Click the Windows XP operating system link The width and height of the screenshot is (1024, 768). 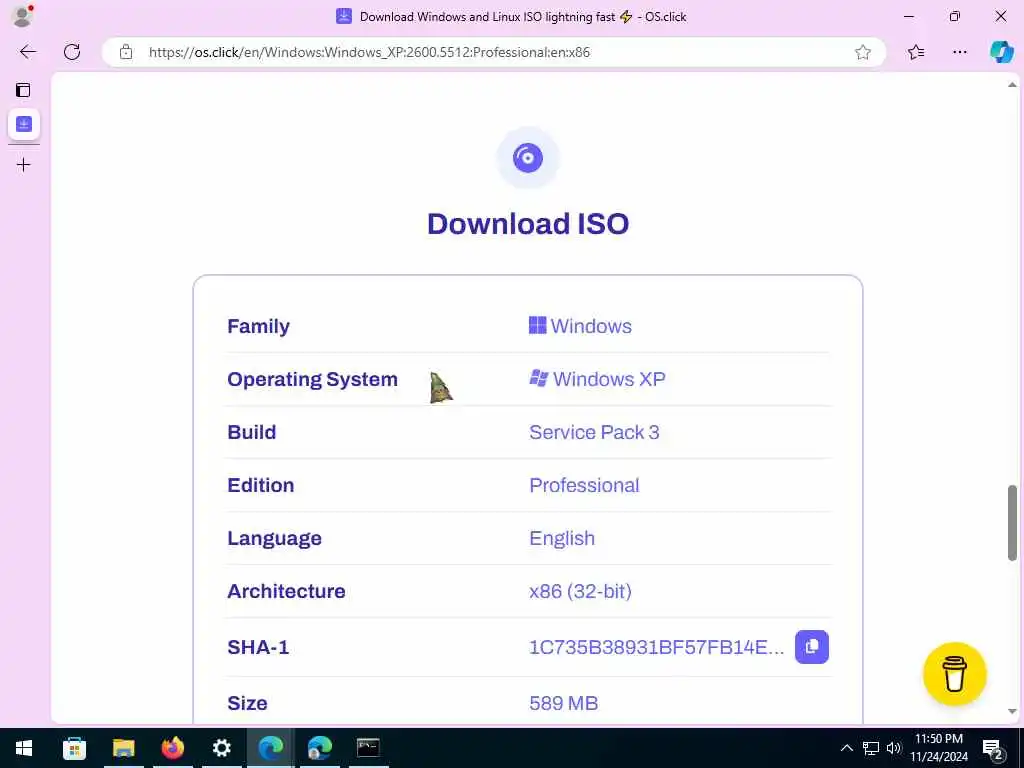pyautogui.click(x=597, y=379)
